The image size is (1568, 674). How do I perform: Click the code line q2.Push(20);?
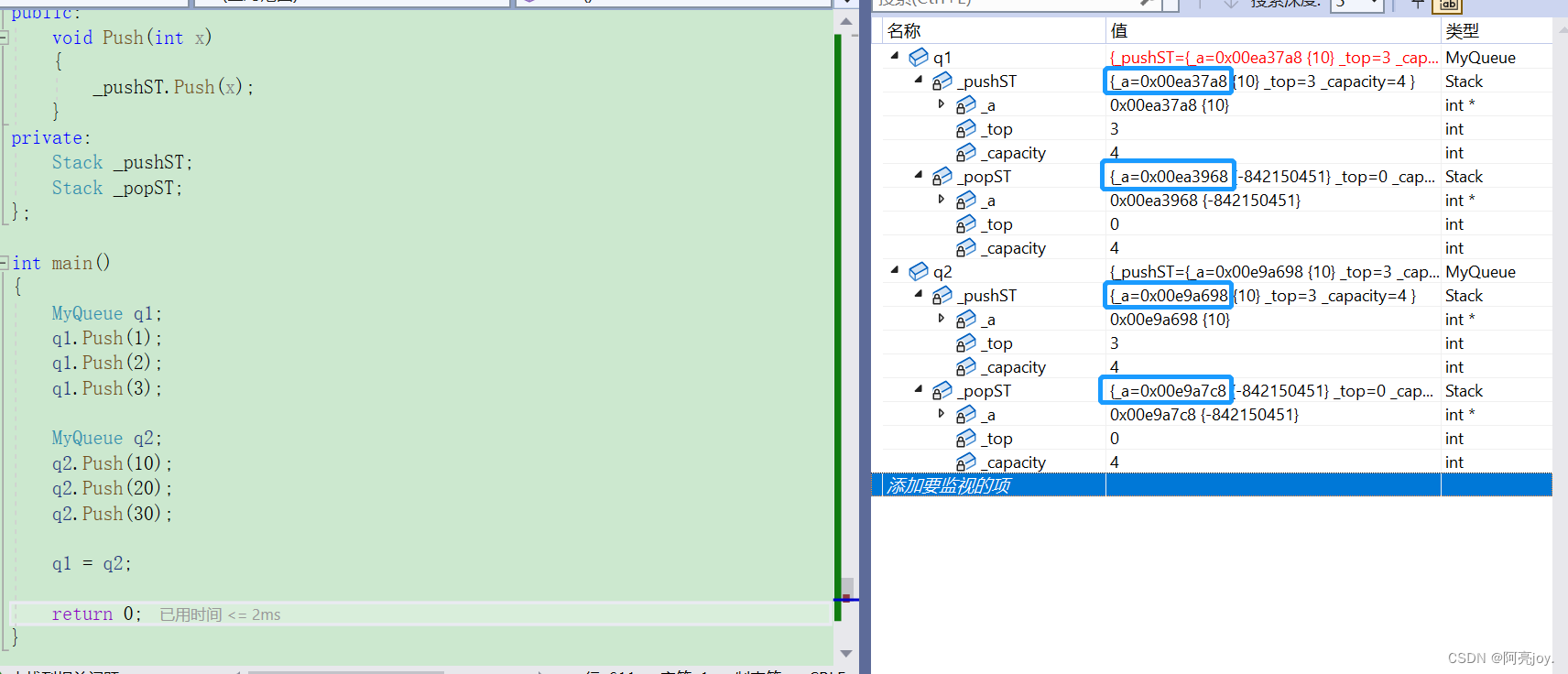112,489
